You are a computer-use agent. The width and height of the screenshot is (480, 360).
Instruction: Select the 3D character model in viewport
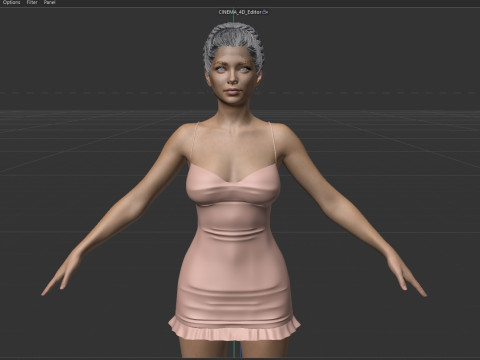click(234, 190)
